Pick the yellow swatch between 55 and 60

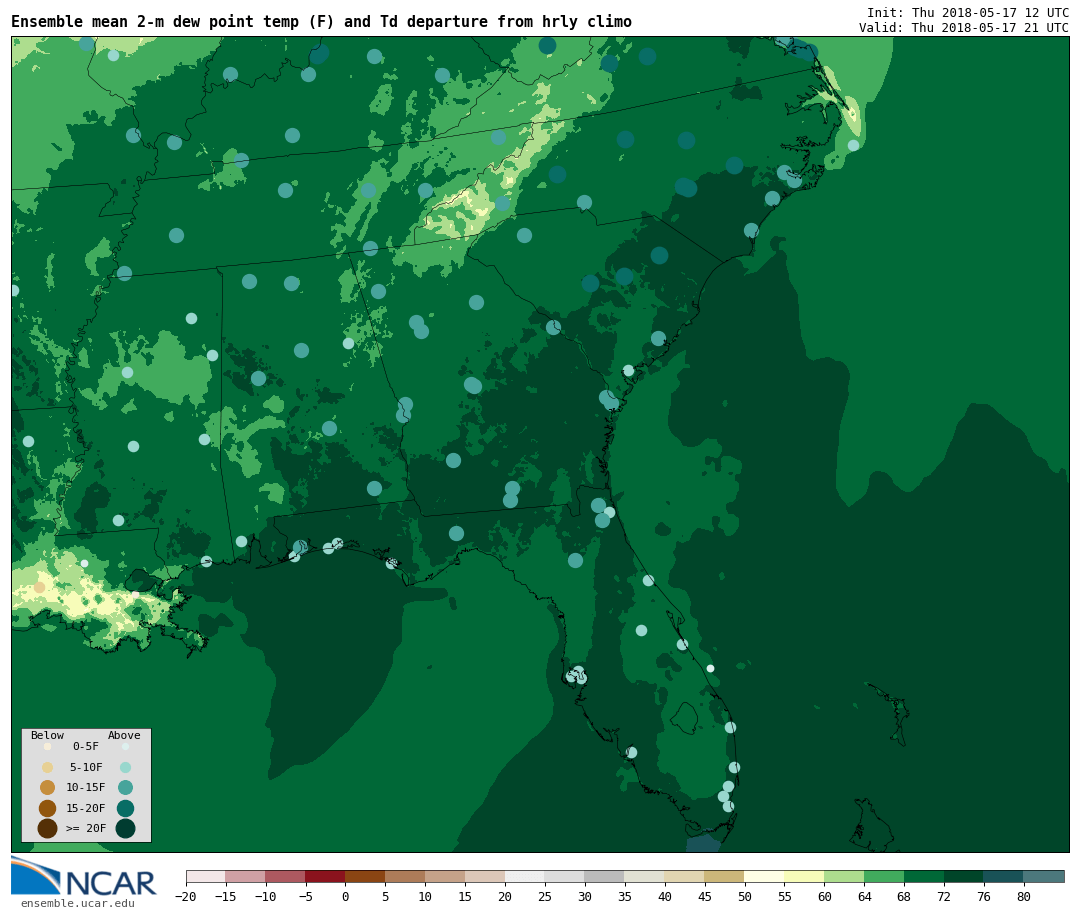pyautogui.click(x=805, y=876)
